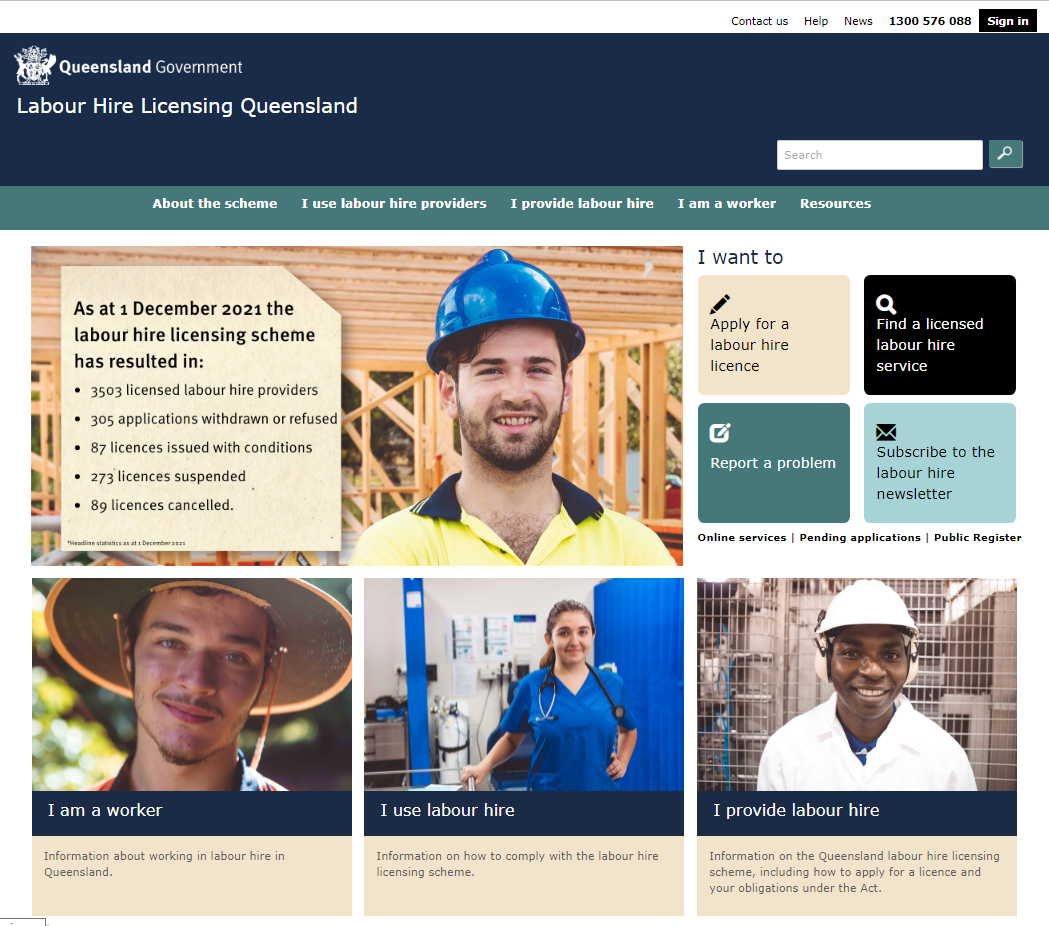Click the magnifier icon on black tile
1049x926 pixels.
click(886, 304)
